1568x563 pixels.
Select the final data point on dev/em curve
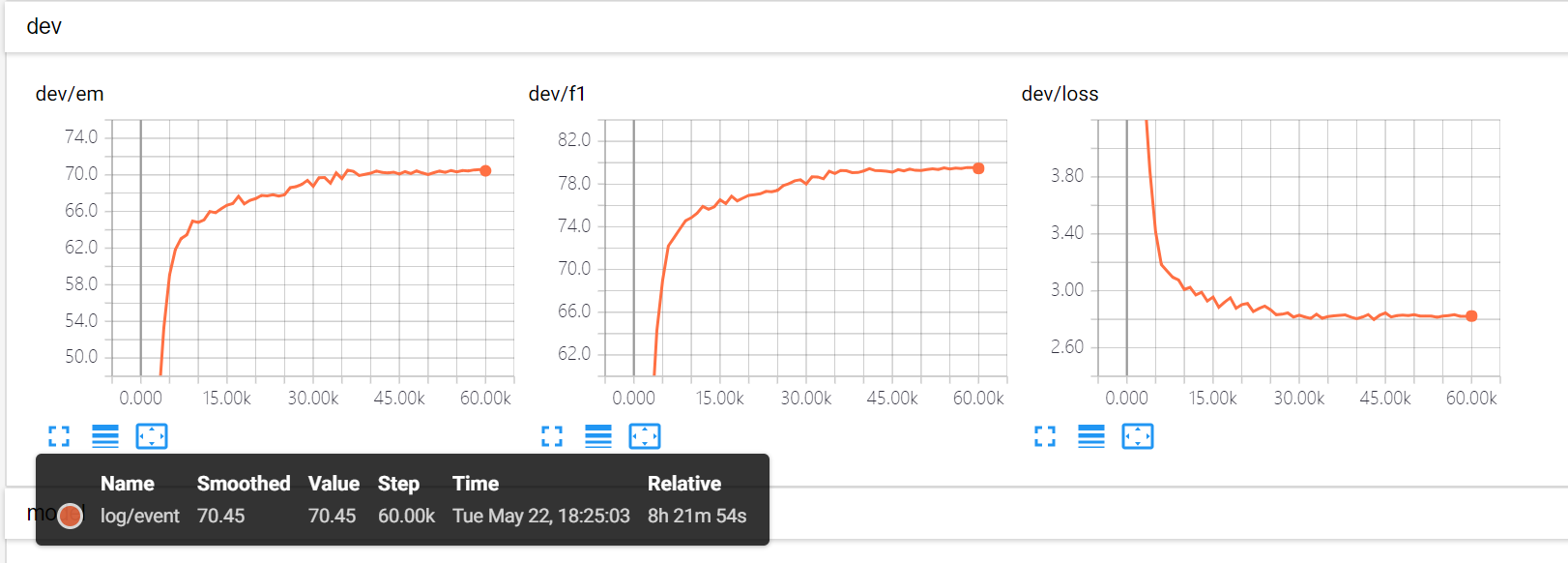485,170
